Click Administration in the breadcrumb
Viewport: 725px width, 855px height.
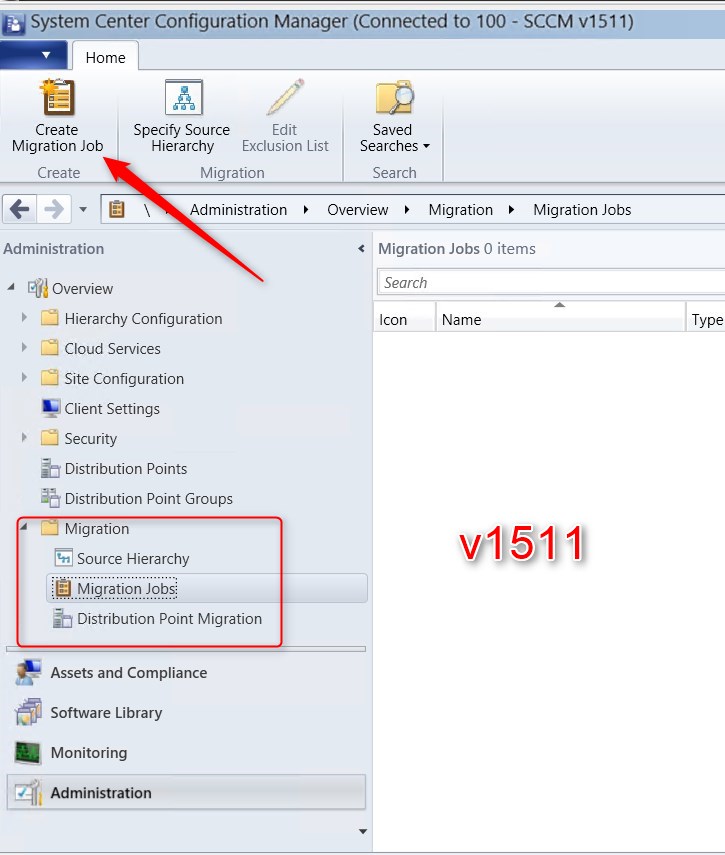[238, 210]
